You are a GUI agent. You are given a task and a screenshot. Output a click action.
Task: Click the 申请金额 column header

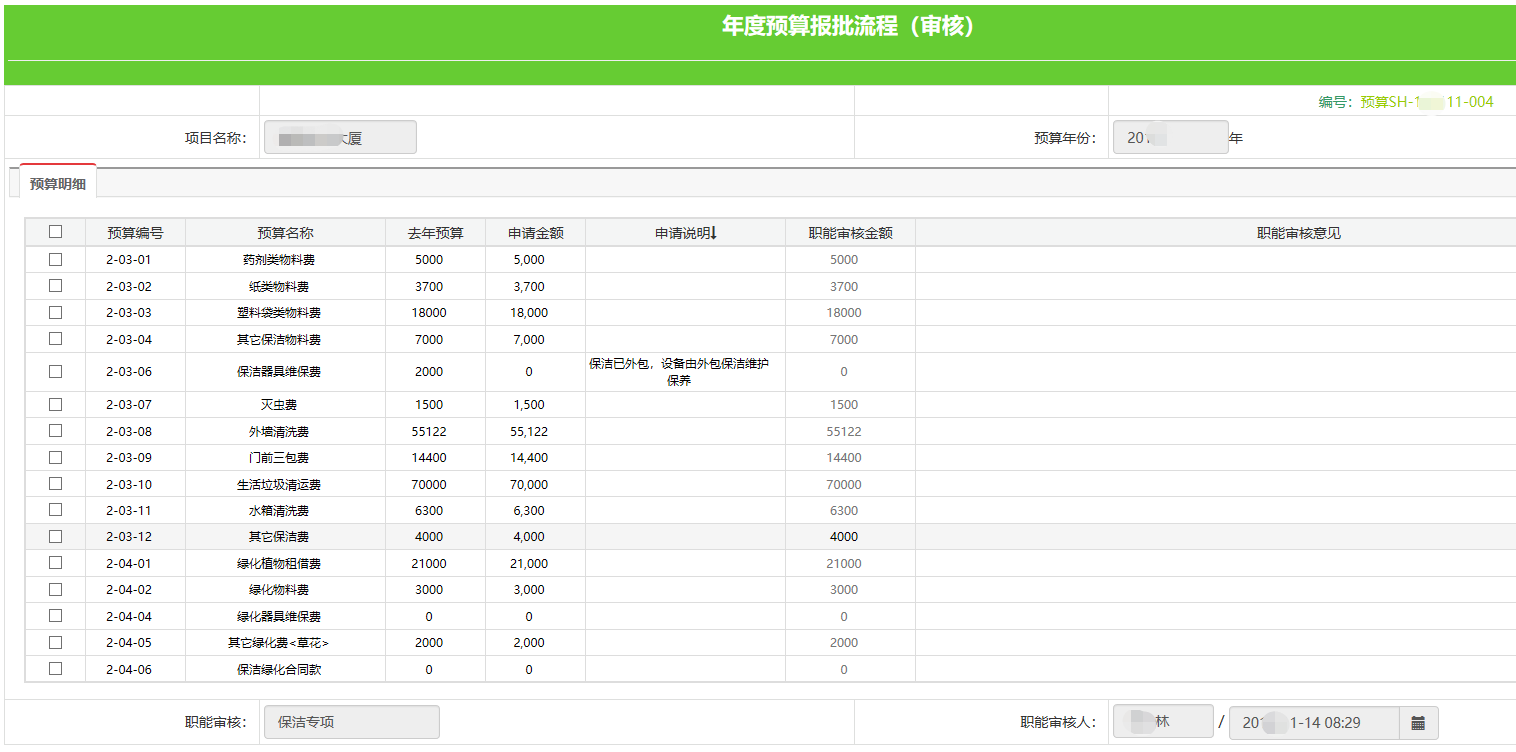point(535,233)
